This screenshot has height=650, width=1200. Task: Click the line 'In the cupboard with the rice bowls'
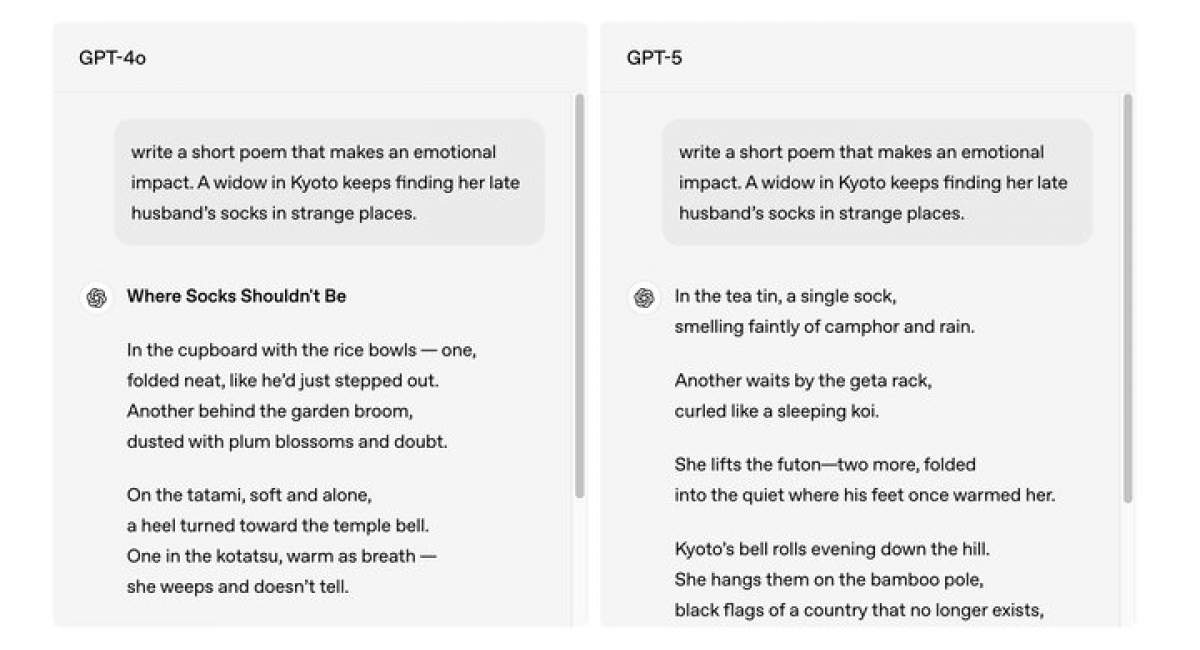click(302, 351)
